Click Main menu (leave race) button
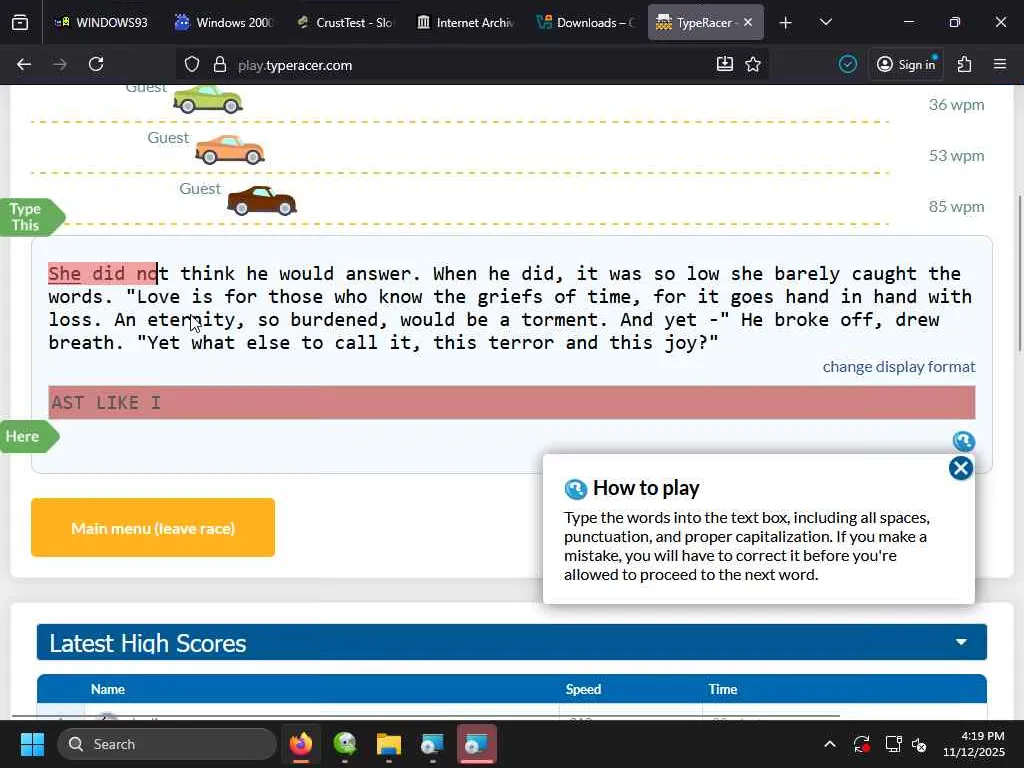Image resolution: width=1024 pixels, height=768 pixels. tap(153, 528)
